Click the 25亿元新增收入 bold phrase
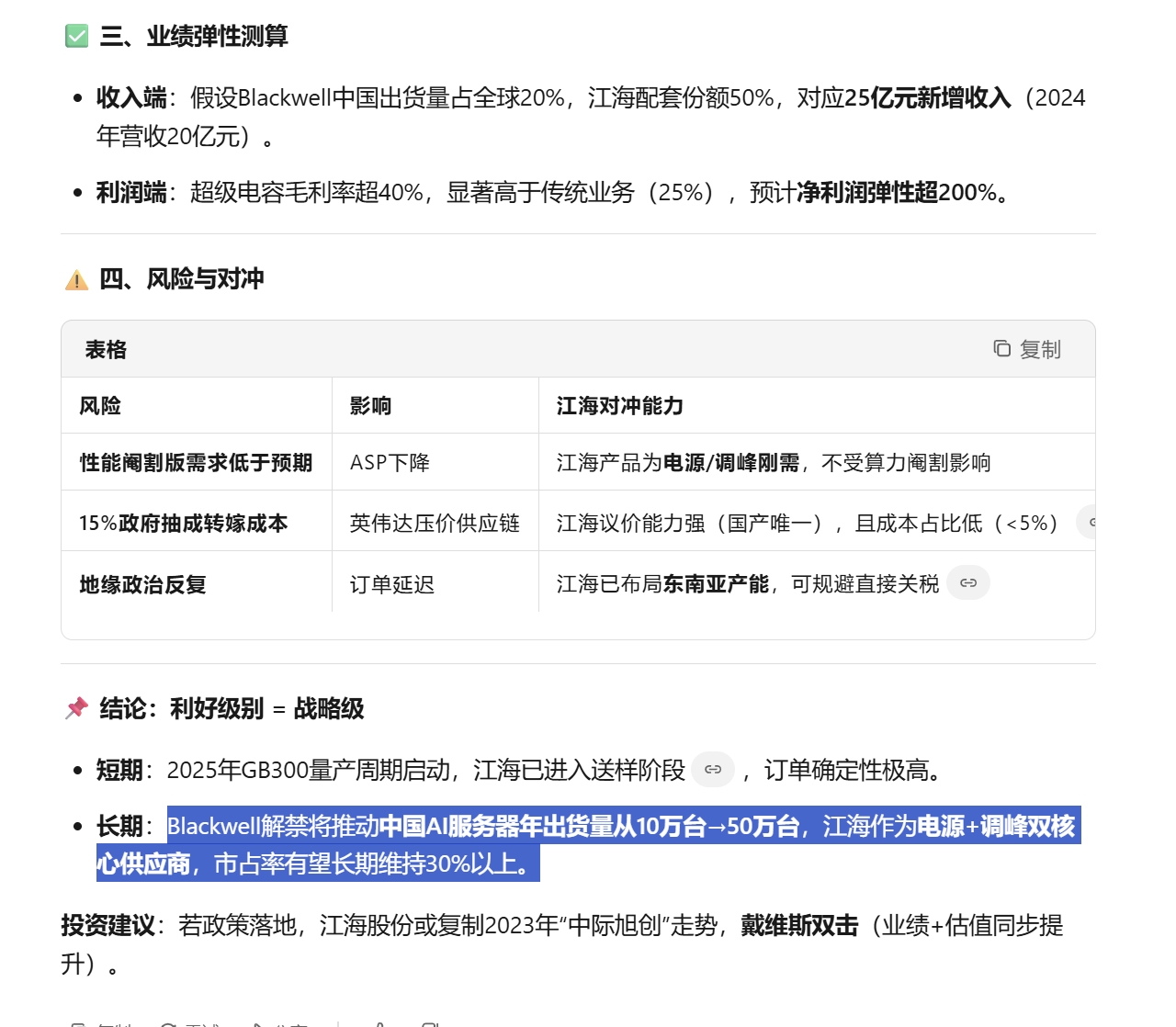The image size is (1176, 1027). click(928, 97)
